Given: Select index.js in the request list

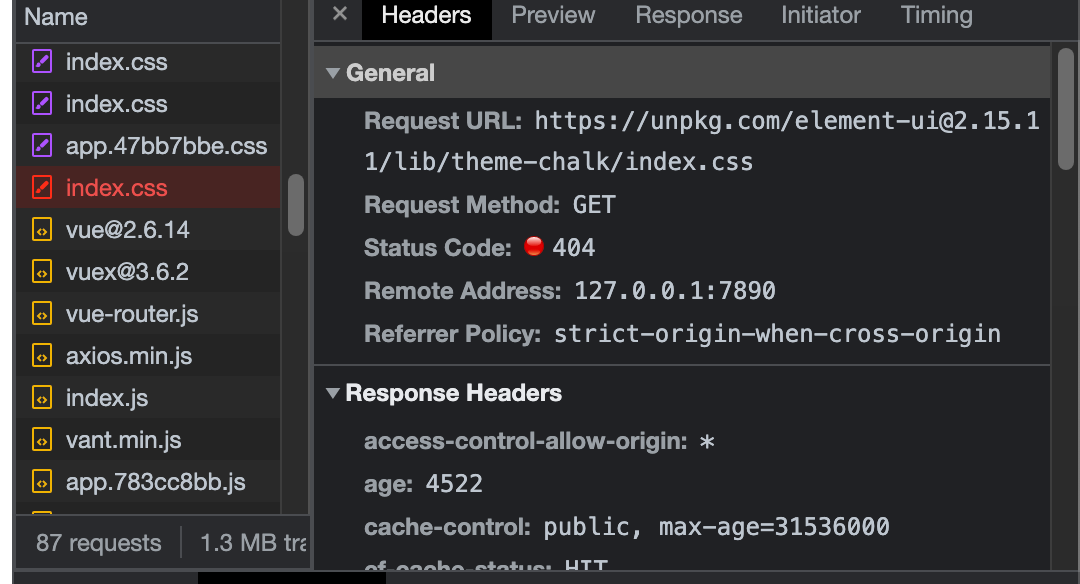Looking at the screenshot, I should tap(107, 397).
